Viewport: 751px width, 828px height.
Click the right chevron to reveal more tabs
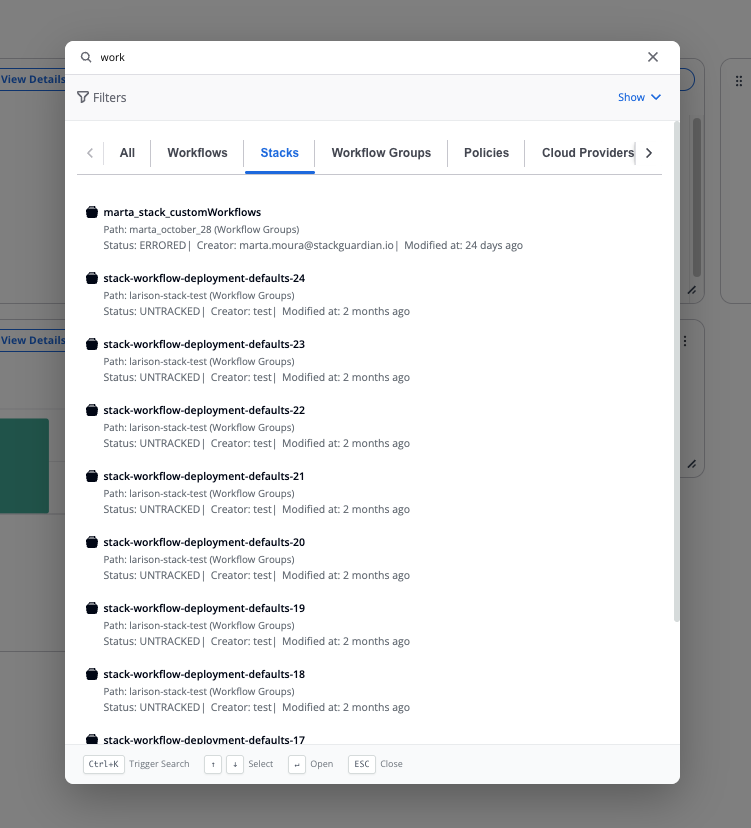click(648, 153)
